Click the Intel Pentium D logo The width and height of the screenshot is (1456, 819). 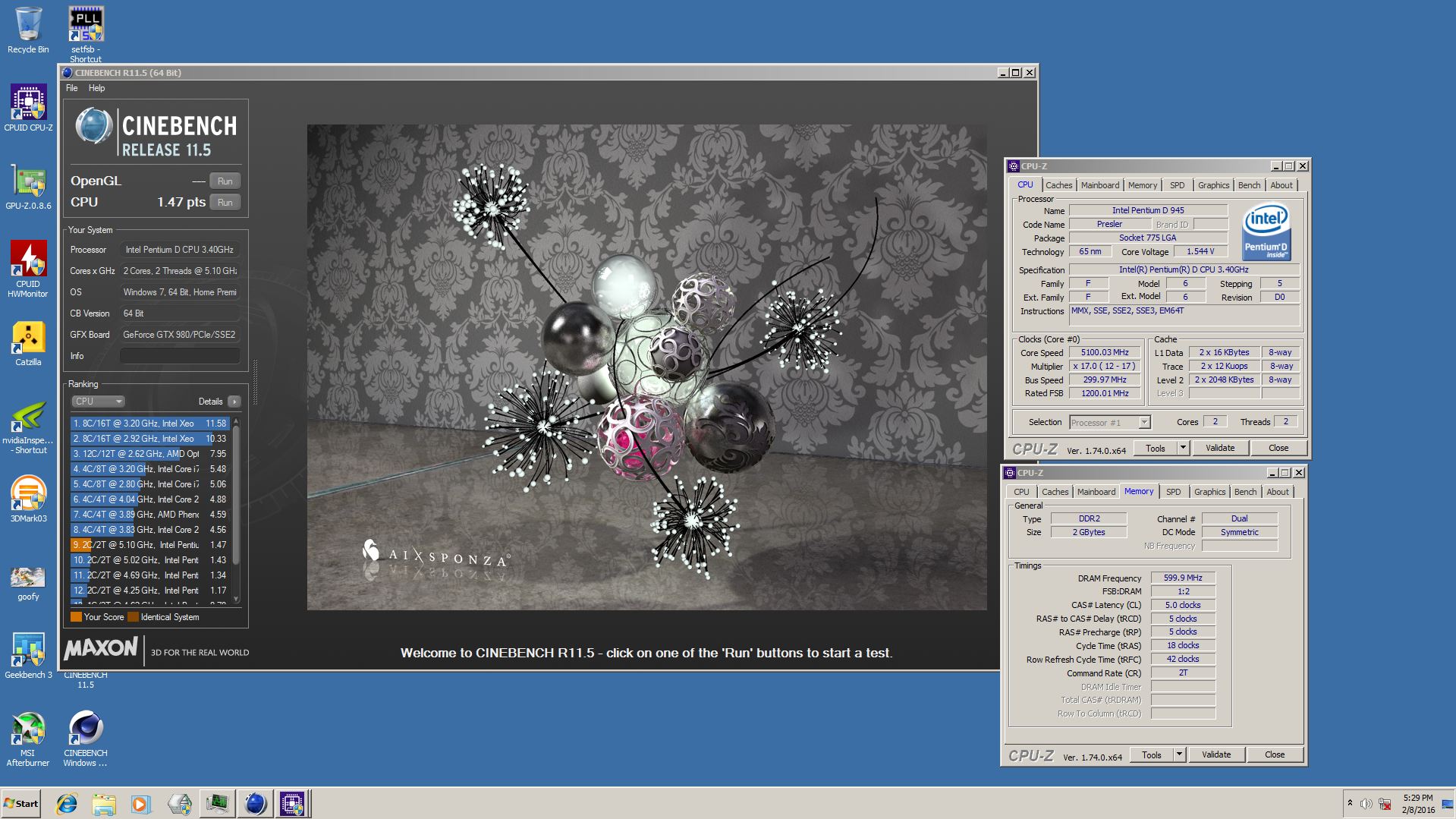click(x=1266, y=232)
